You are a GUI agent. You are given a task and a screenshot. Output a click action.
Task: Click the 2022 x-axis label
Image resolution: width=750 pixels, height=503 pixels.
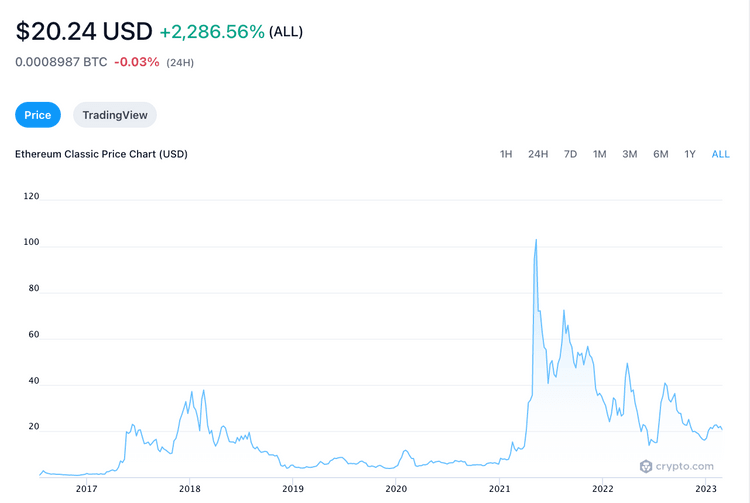pos(603,489)
